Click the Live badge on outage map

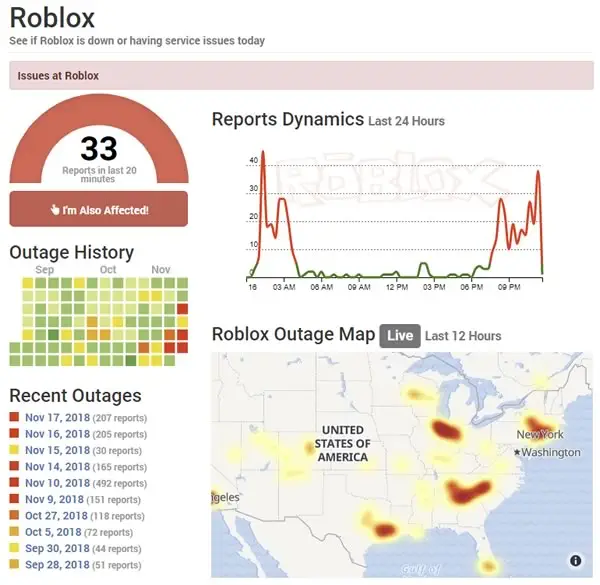tap(400, 336)
